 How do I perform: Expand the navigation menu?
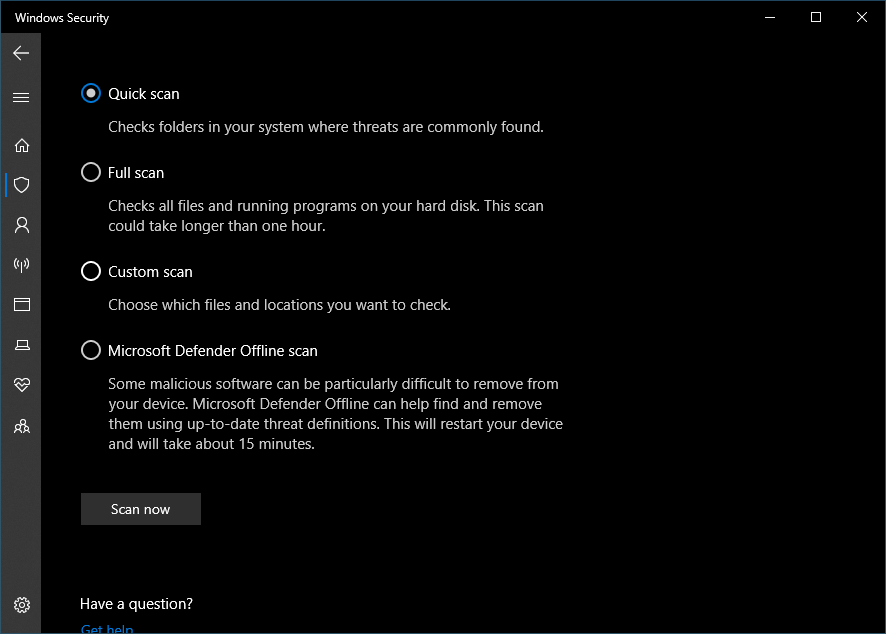(x=21, y=97)
